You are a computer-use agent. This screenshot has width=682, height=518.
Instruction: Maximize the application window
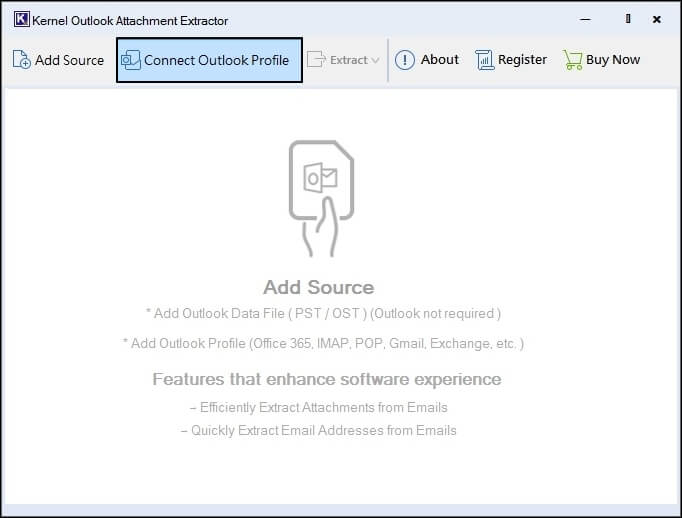[628, 19]
